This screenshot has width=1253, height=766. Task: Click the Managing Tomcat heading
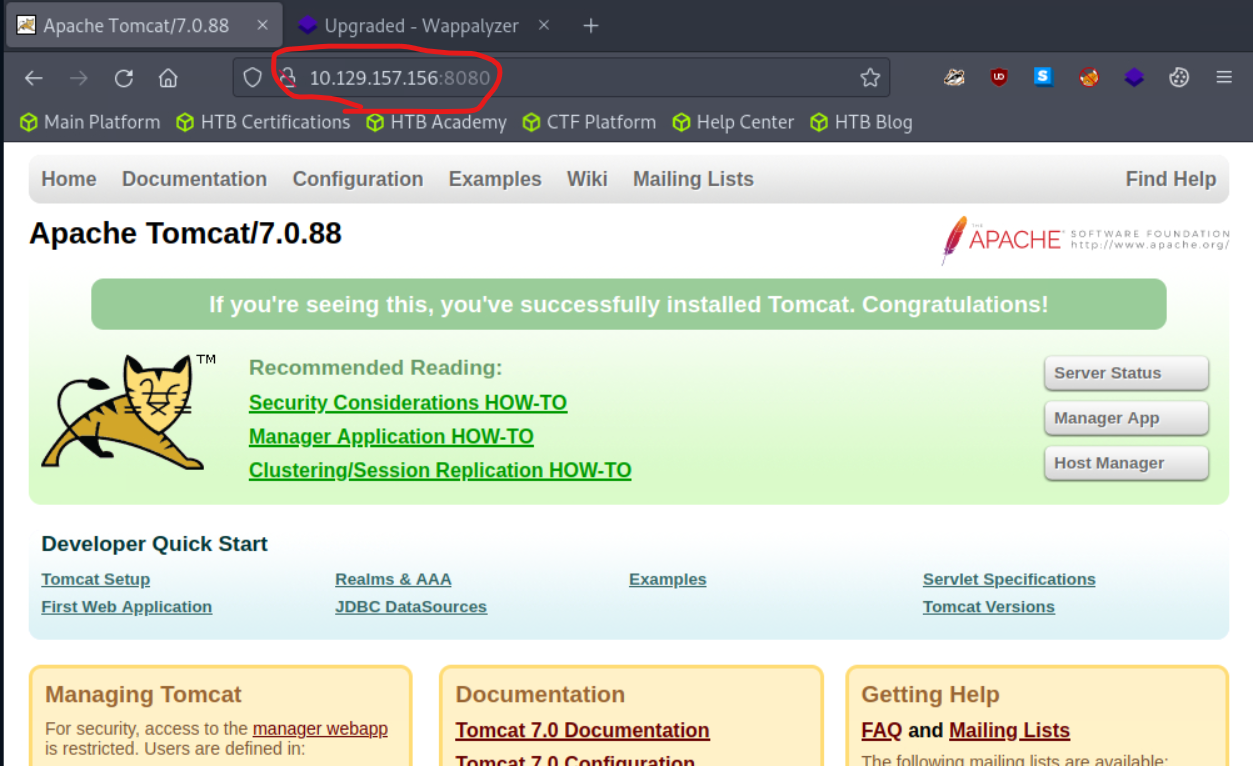(x=144, y=694)
